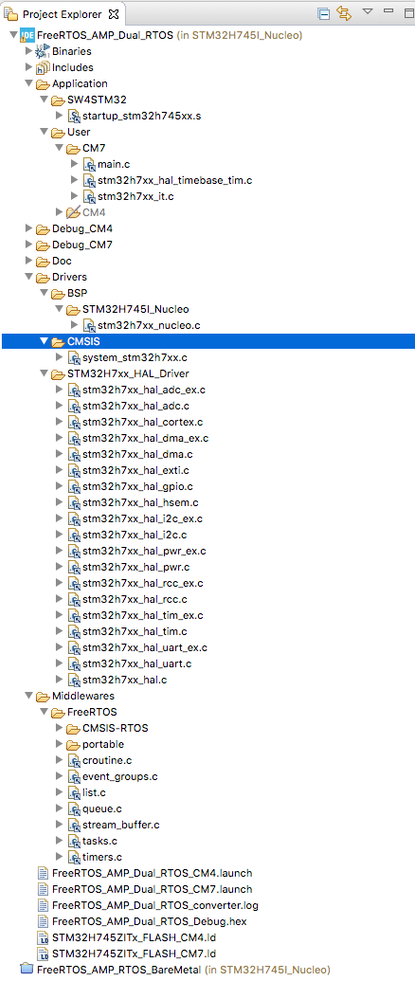Click the excluded CM4 folder icon
415x999 pixels.
coord(73,212)
